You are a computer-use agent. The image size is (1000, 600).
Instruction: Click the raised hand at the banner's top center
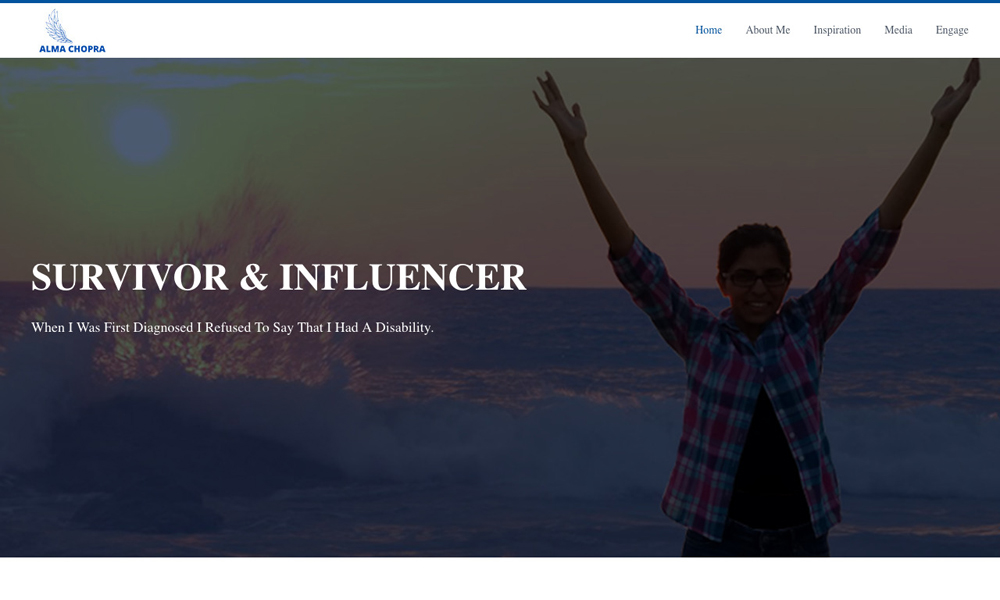[559, 107]
